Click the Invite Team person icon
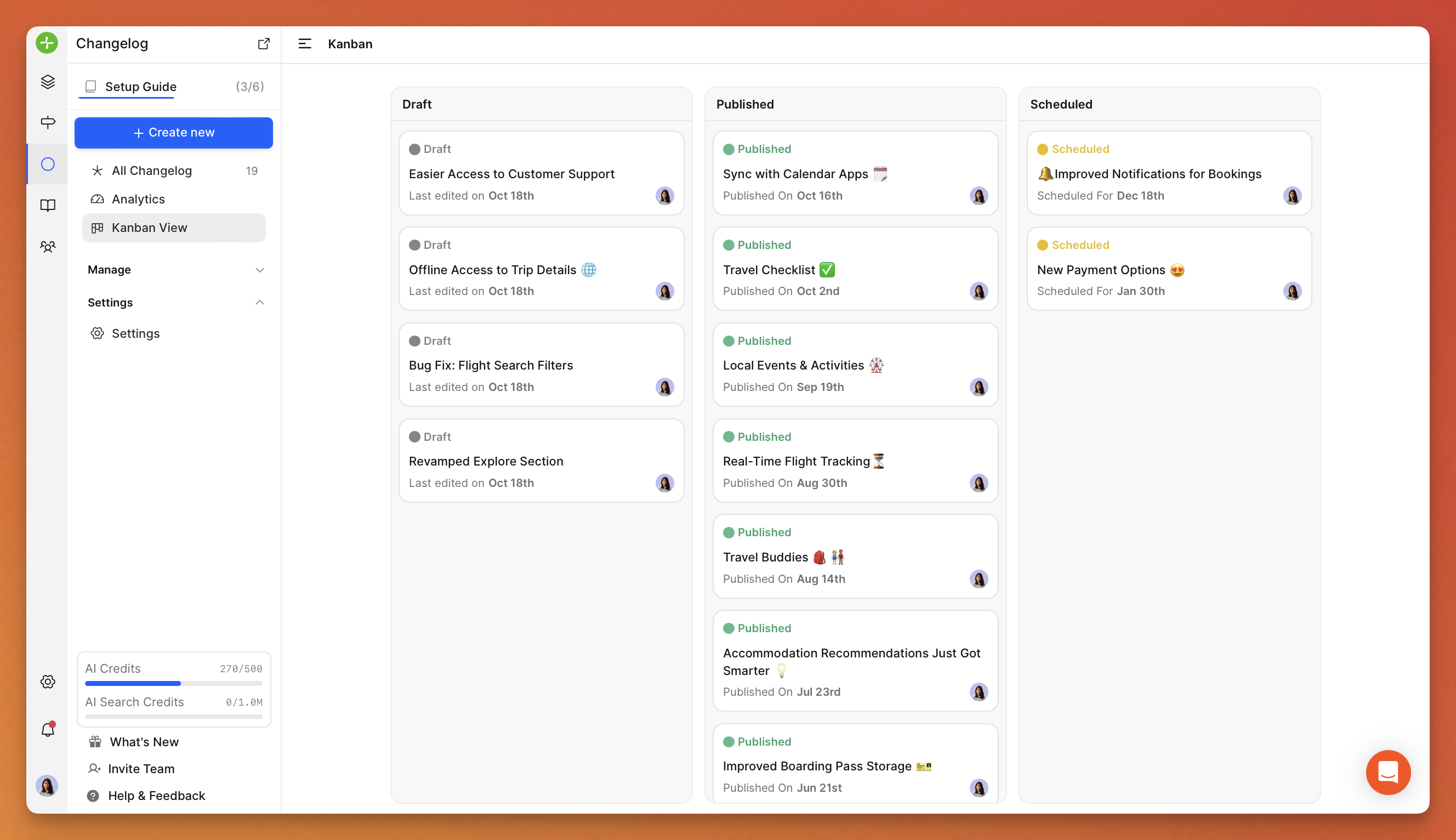This screenshot has width=1456, height=840. pos(95,769)
